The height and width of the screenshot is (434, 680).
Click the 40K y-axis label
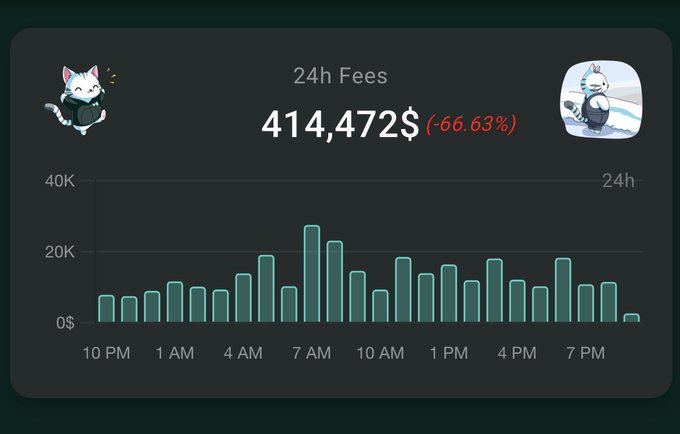60,181
